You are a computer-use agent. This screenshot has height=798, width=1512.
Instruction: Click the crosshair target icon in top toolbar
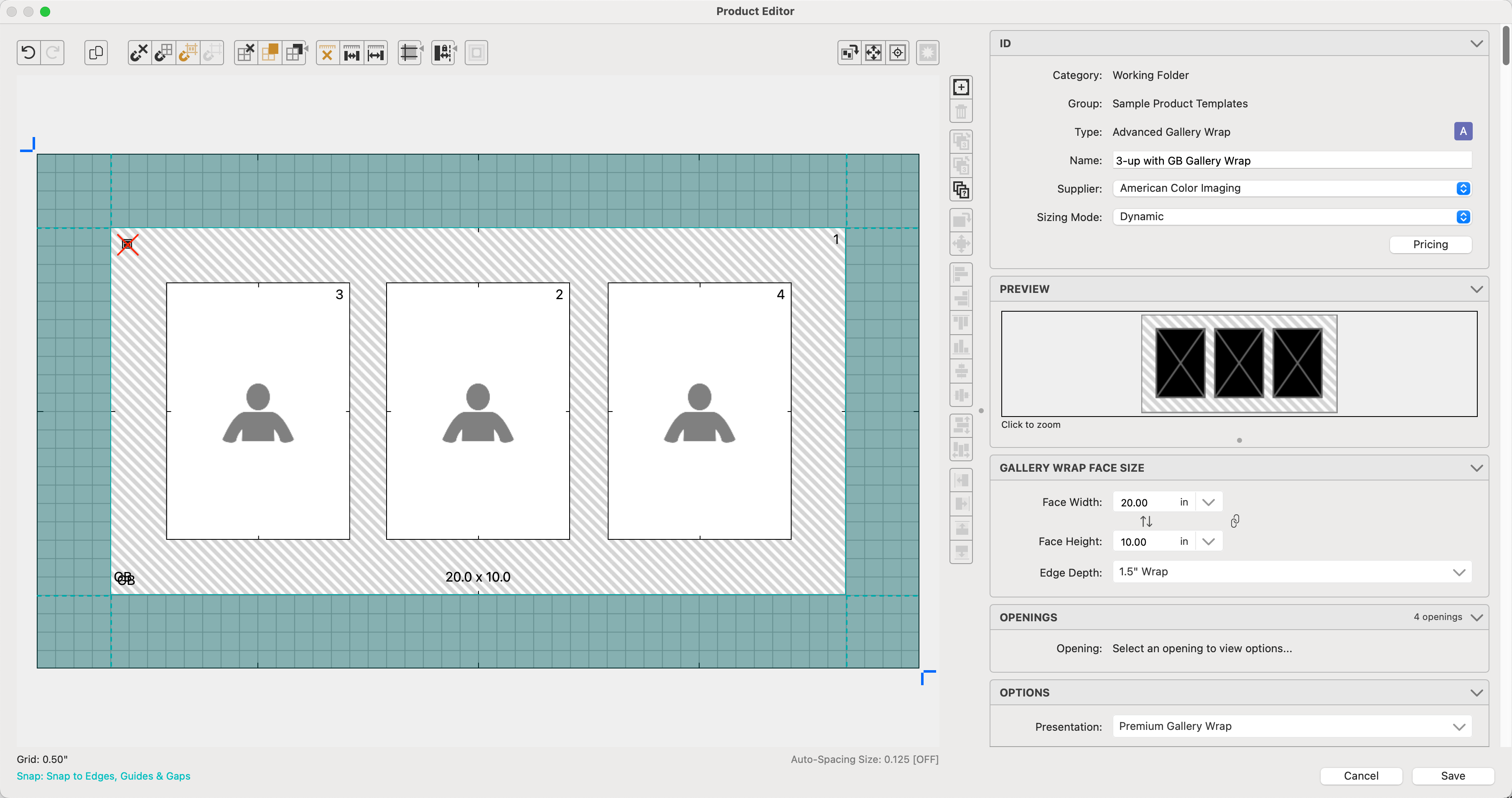pos(897,53)
